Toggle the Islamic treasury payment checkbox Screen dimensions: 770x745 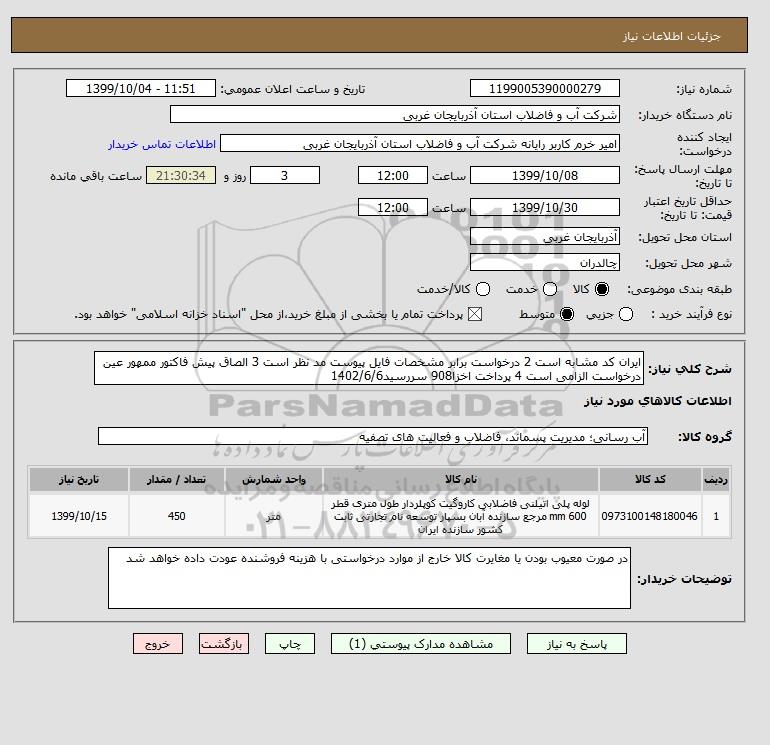(x=475, y=314)
